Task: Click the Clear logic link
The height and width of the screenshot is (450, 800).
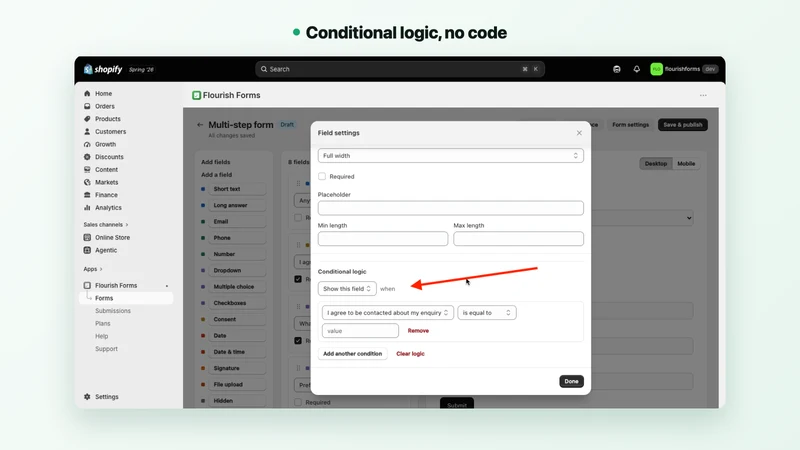Action: (410, 354)
